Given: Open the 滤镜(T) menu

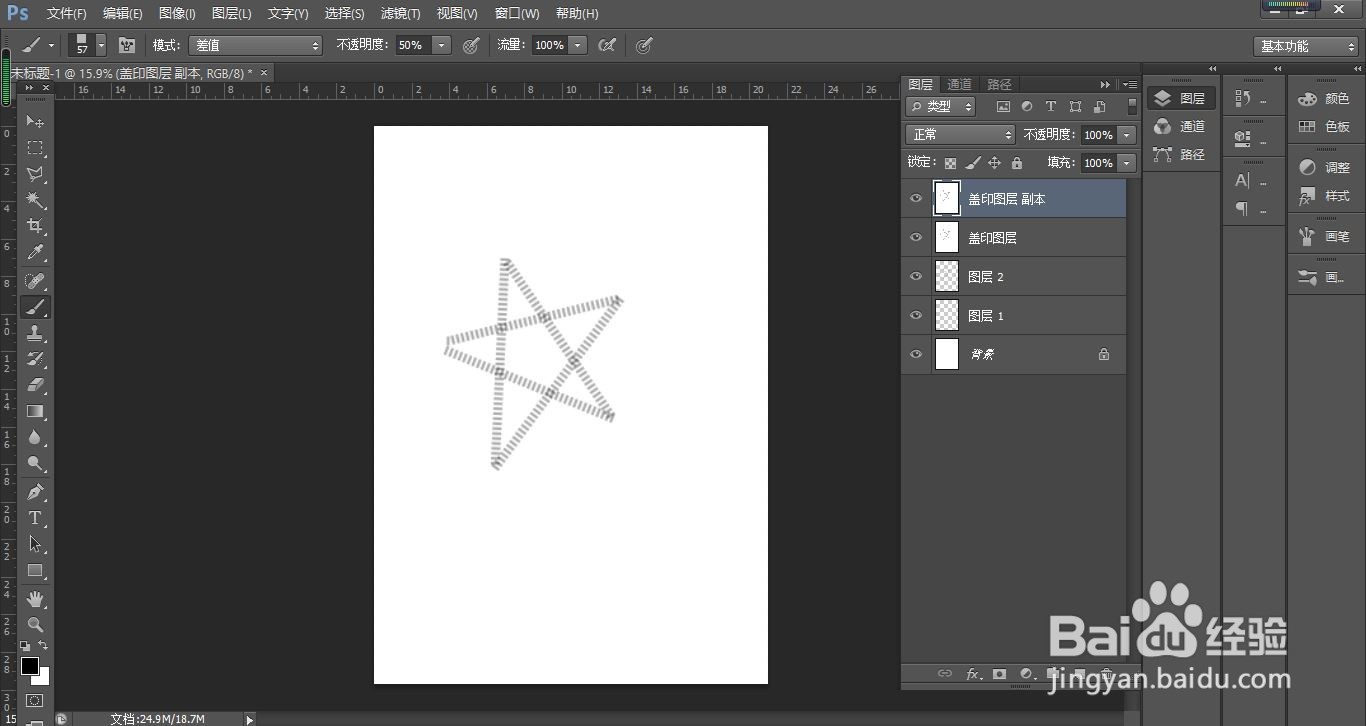Looking at the screenshot, I should pyautogui.click(x=400, y=14).
